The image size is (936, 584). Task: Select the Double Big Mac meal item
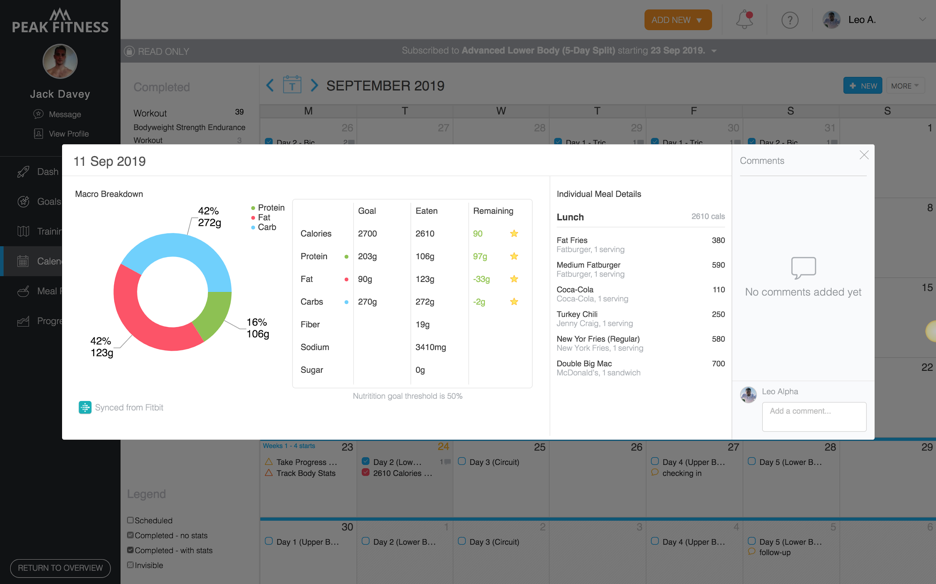[x=641, y=368]
